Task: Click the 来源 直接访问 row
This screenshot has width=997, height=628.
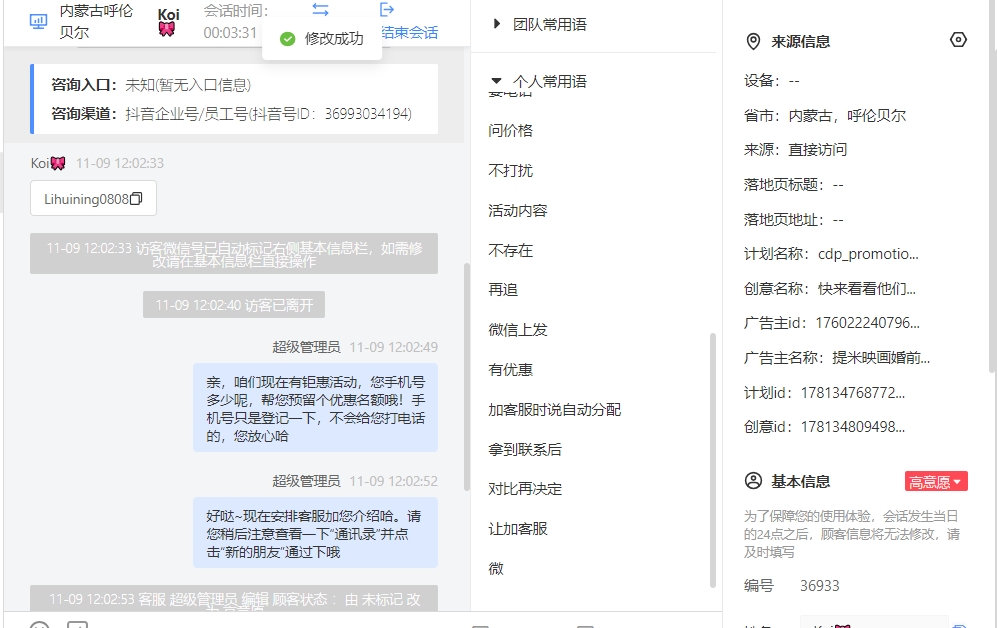Action: click(x=795, y=150)
